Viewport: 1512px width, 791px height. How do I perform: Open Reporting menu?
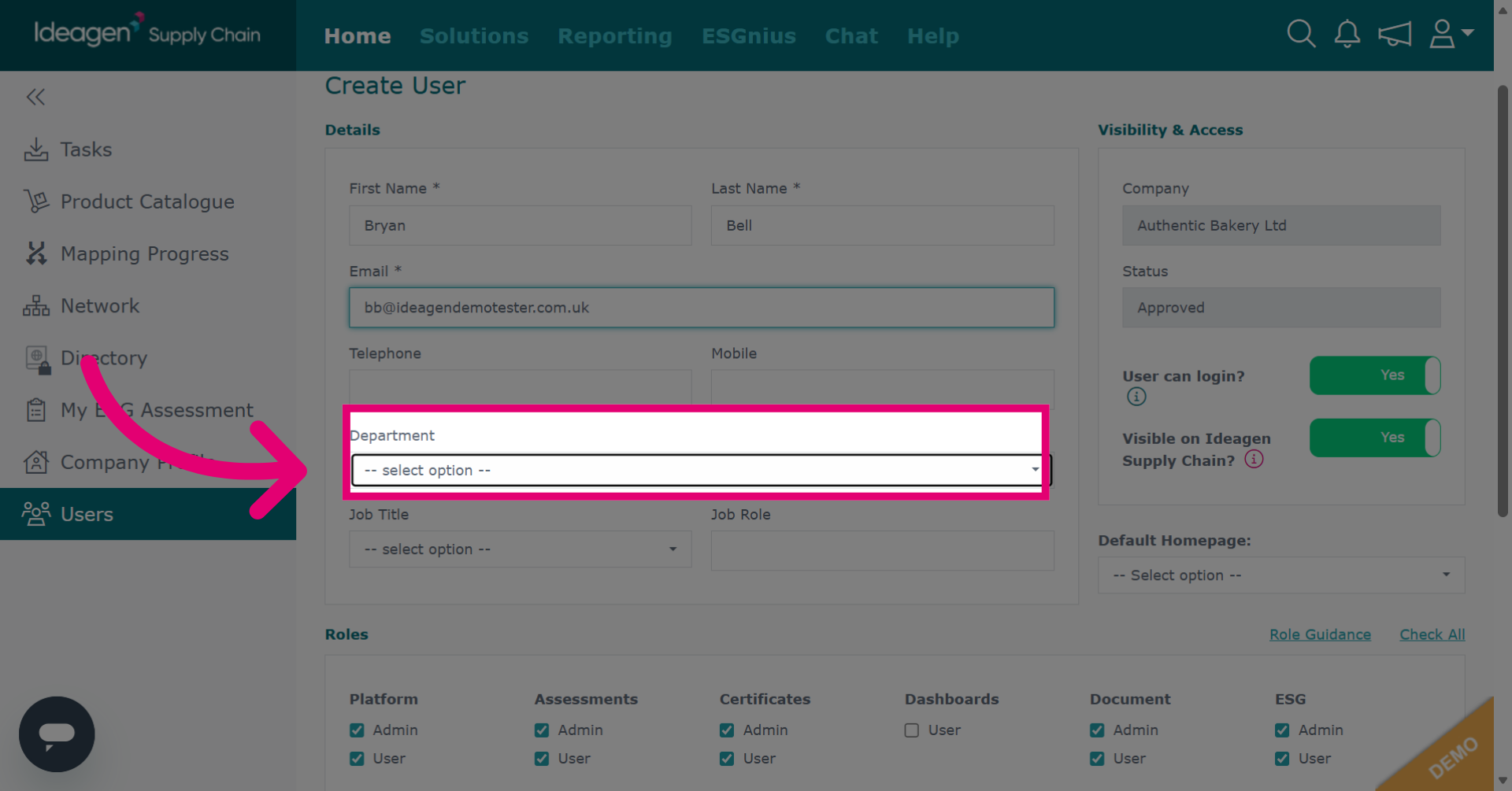[615, 35]
